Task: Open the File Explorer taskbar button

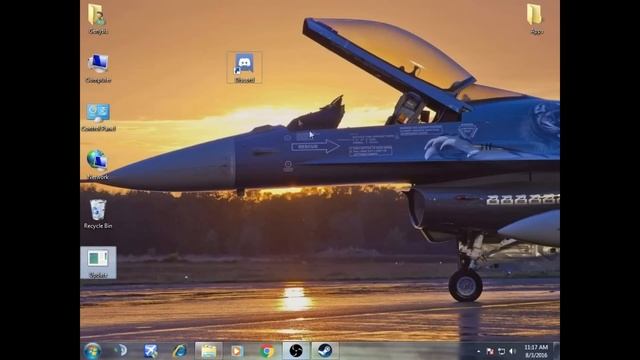Action: [x=209, y=351]
